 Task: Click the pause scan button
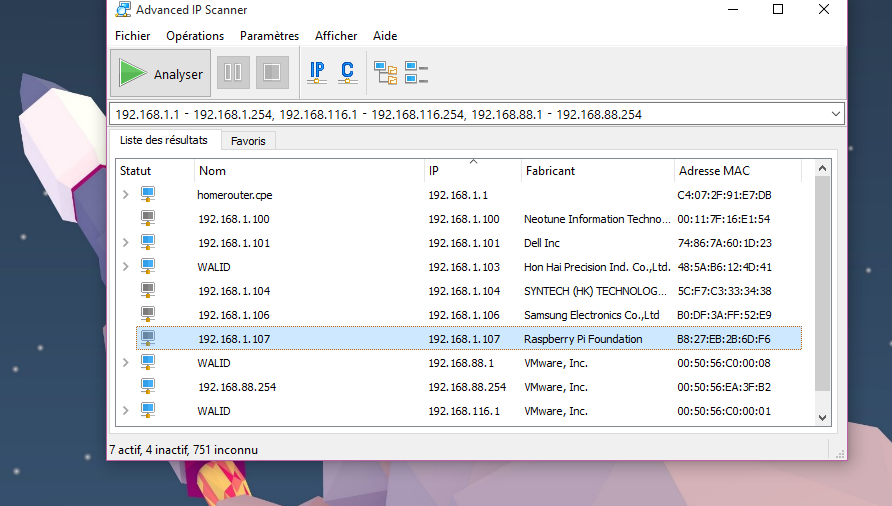click(233, 72)
